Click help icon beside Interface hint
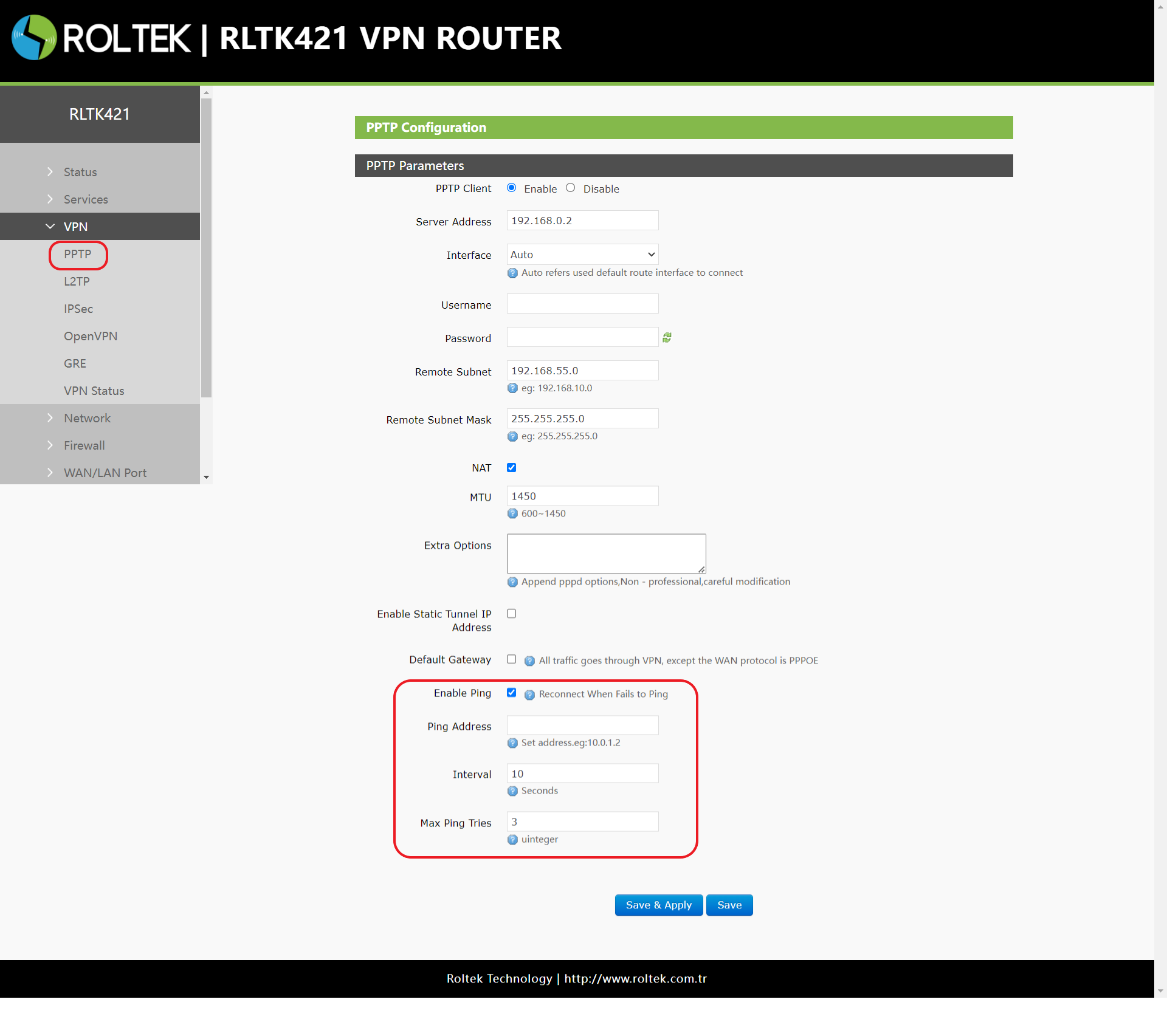The width and height of the screenshot is (1167, 1036). [512, 273]
